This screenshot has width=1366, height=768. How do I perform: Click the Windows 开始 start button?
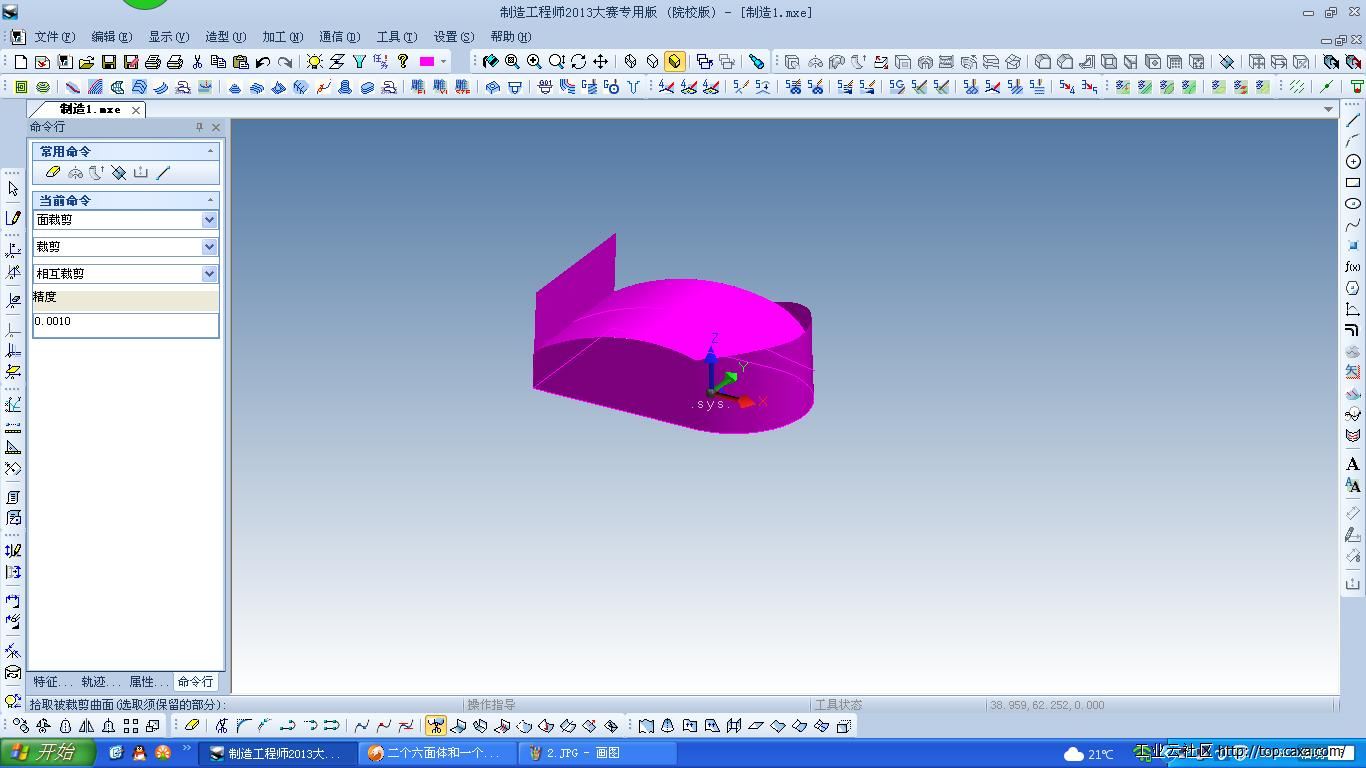coord(47,753)
